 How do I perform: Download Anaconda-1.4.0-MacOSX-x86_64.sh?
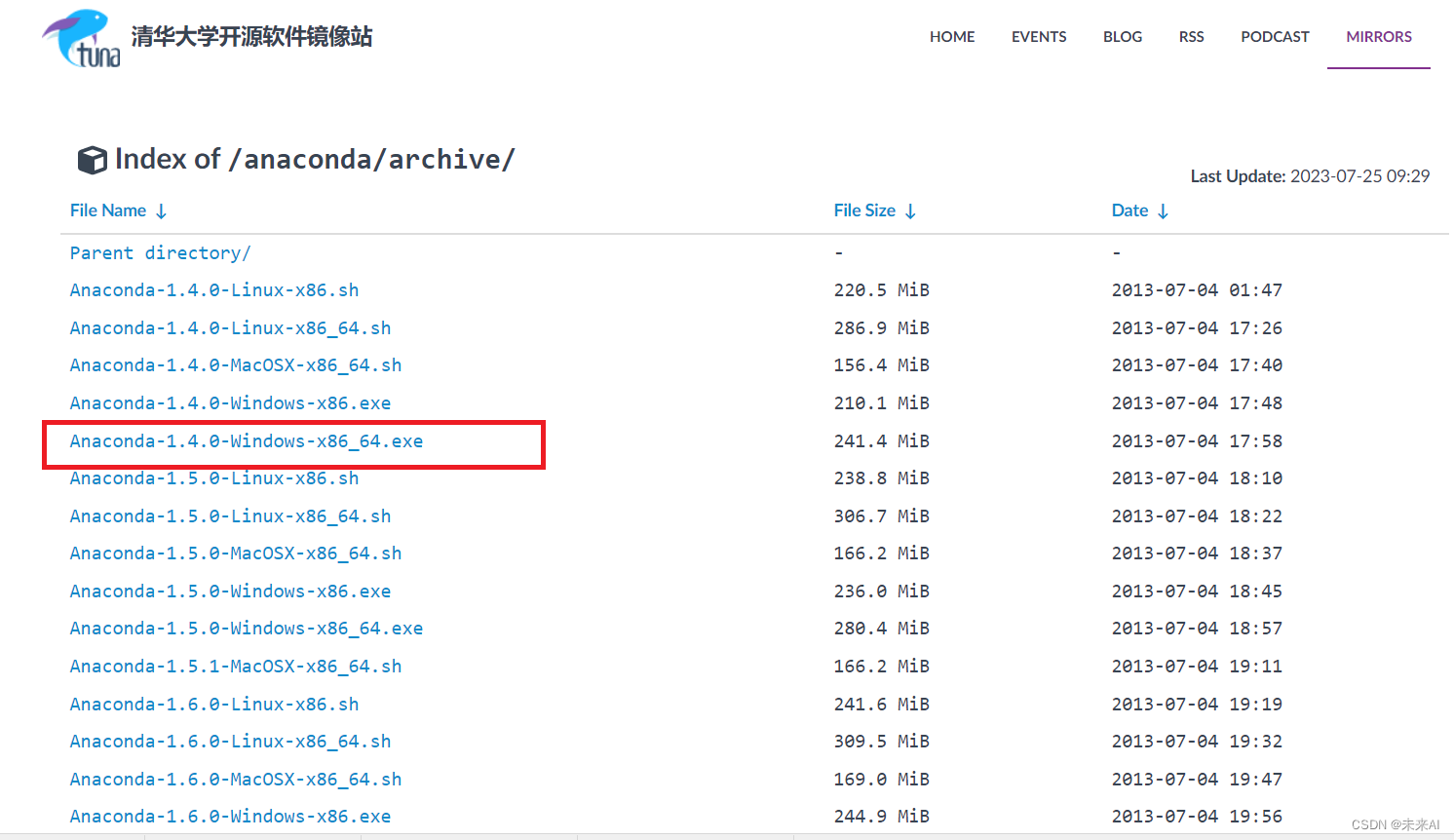[236, 365]
